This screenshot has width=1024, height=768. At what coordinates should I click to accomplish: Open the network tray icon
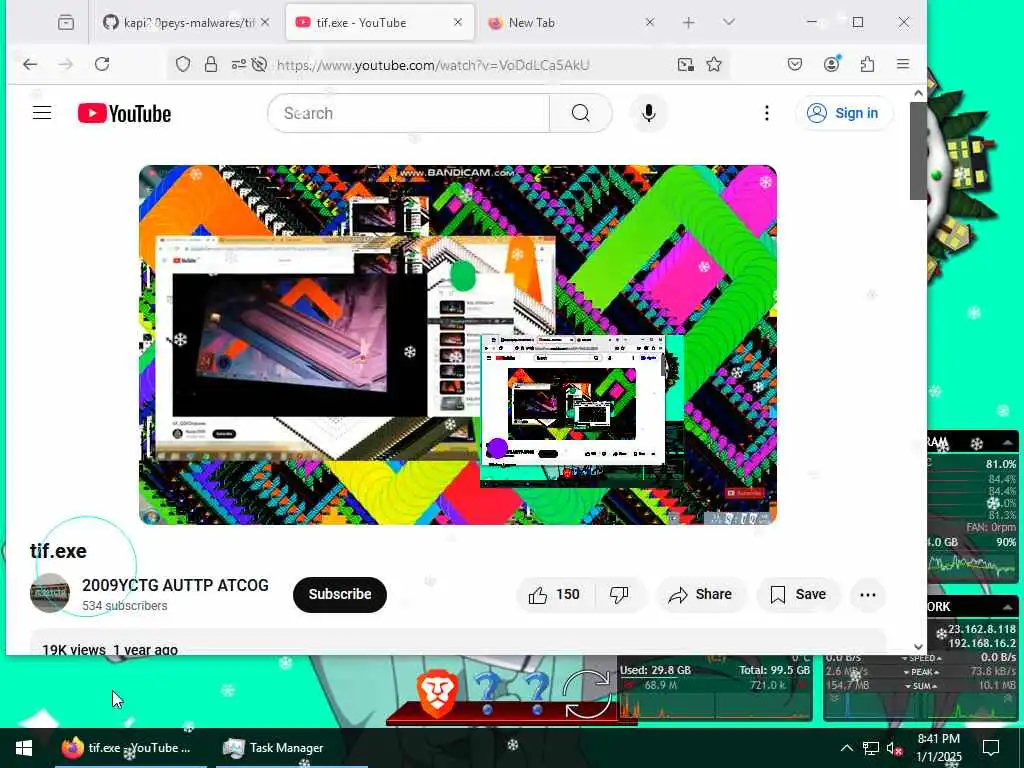click(x=871, y=748)
